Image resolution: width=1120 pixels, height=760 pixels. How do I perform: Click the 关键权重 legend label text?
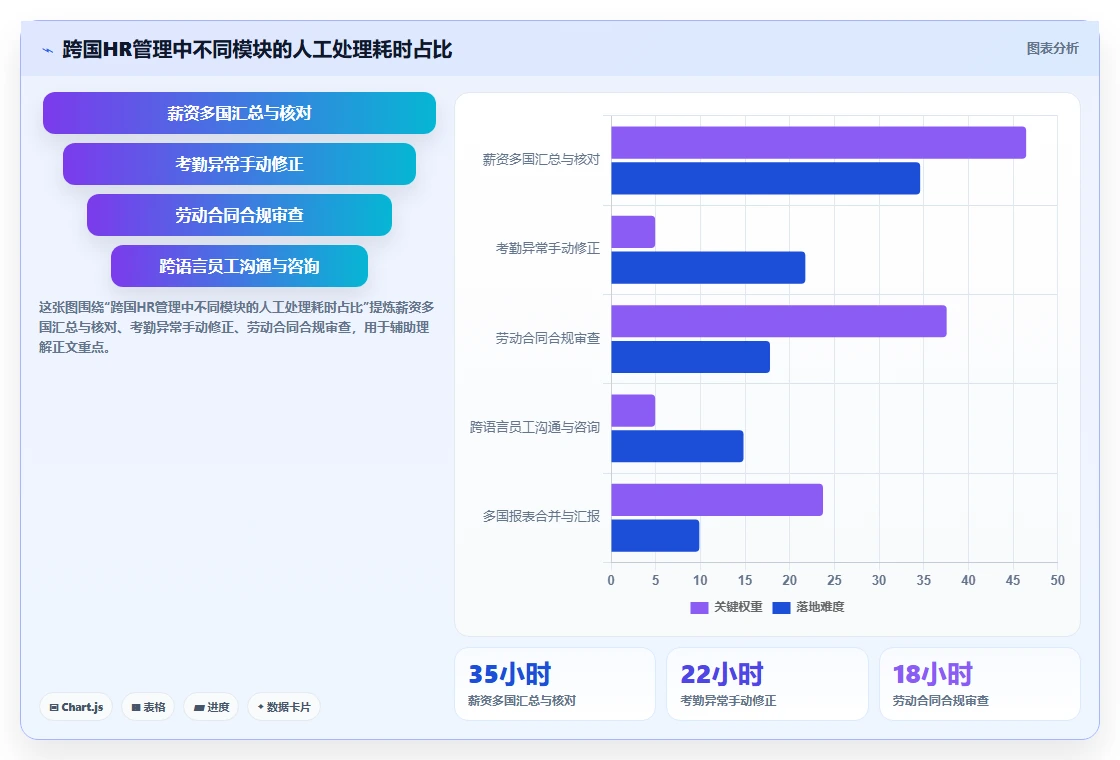click(x=738, y=607)
